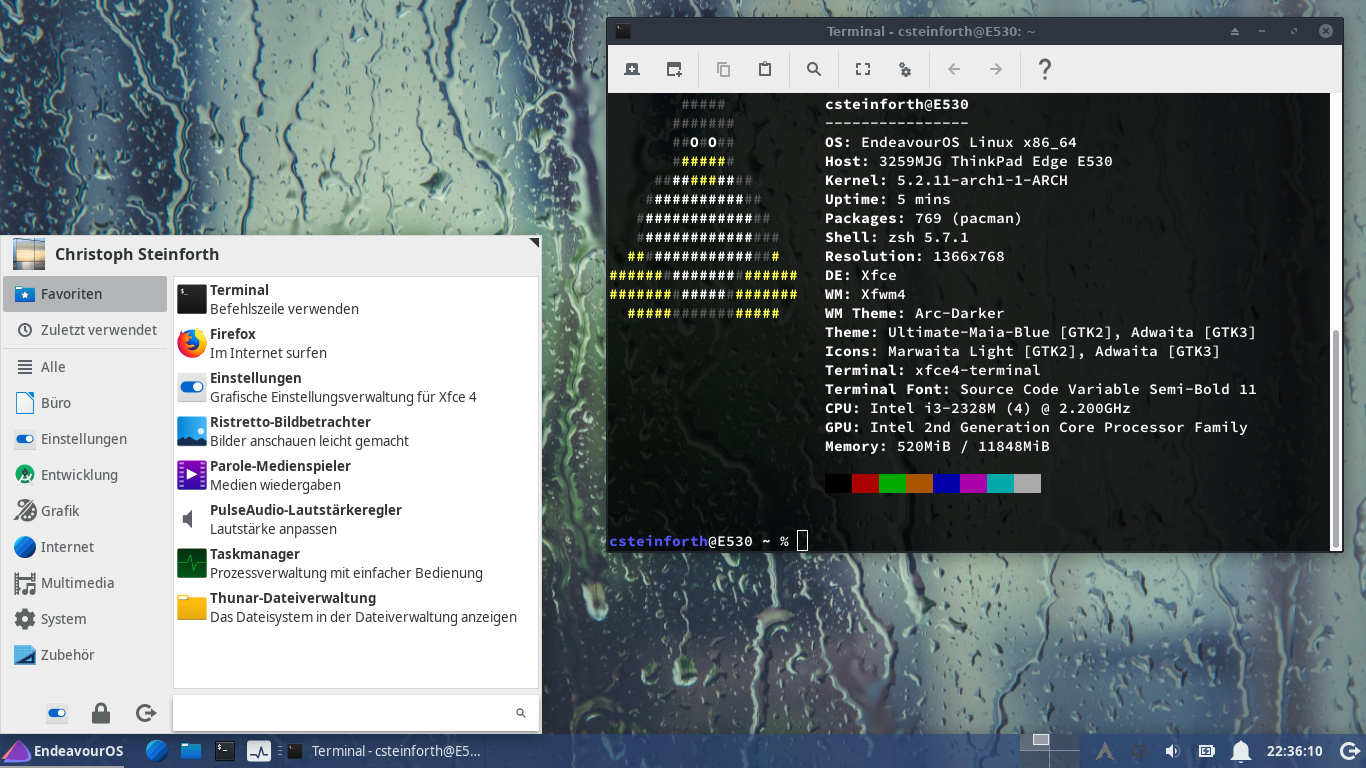
Task: Click 'Shell: zsh 5.7.1' terminal line
Action: [x=897, y=237]
